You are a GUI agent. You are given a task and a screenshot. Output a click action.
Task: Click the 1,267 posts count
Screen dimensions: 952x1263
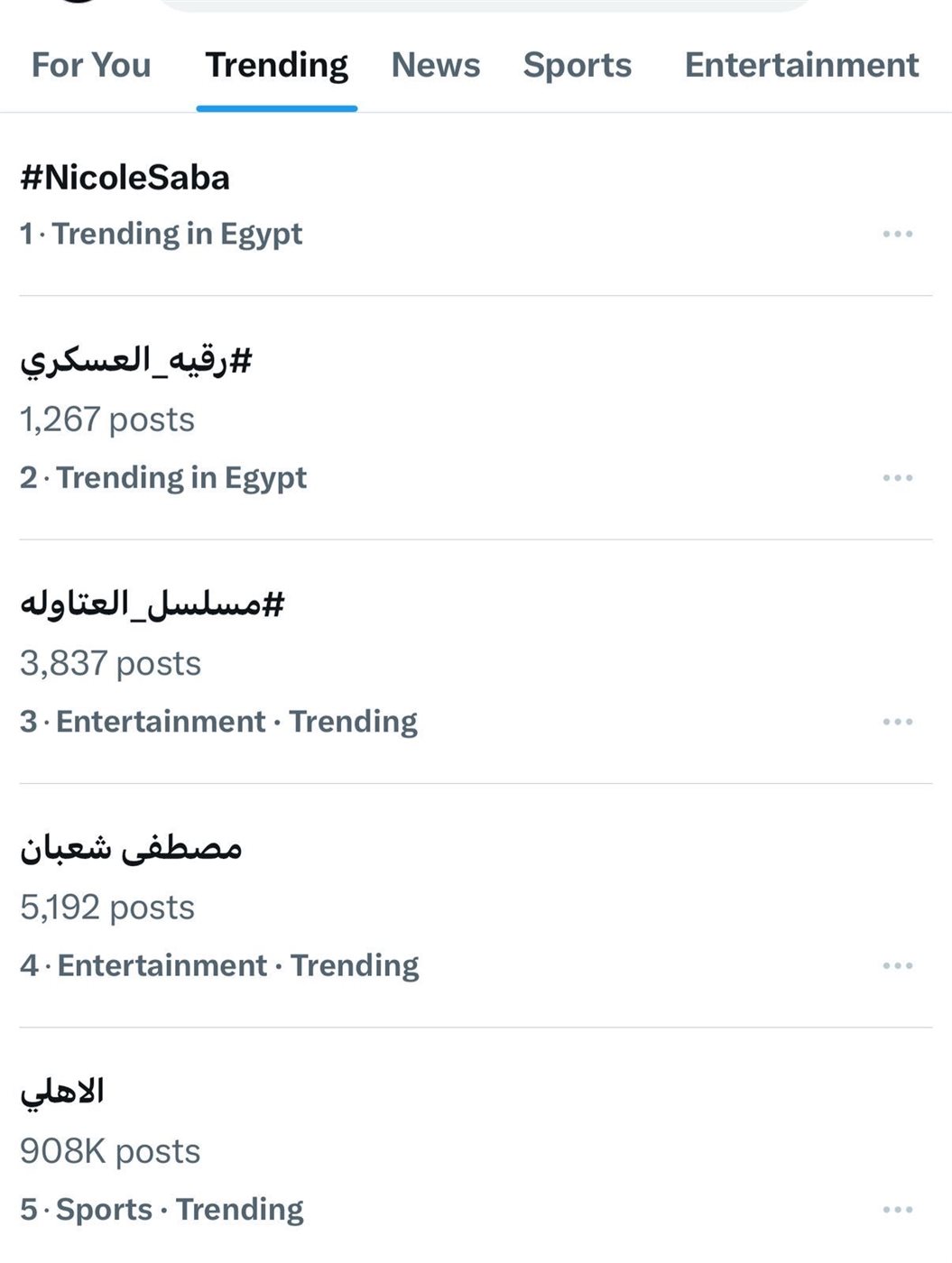click(107, 419)
